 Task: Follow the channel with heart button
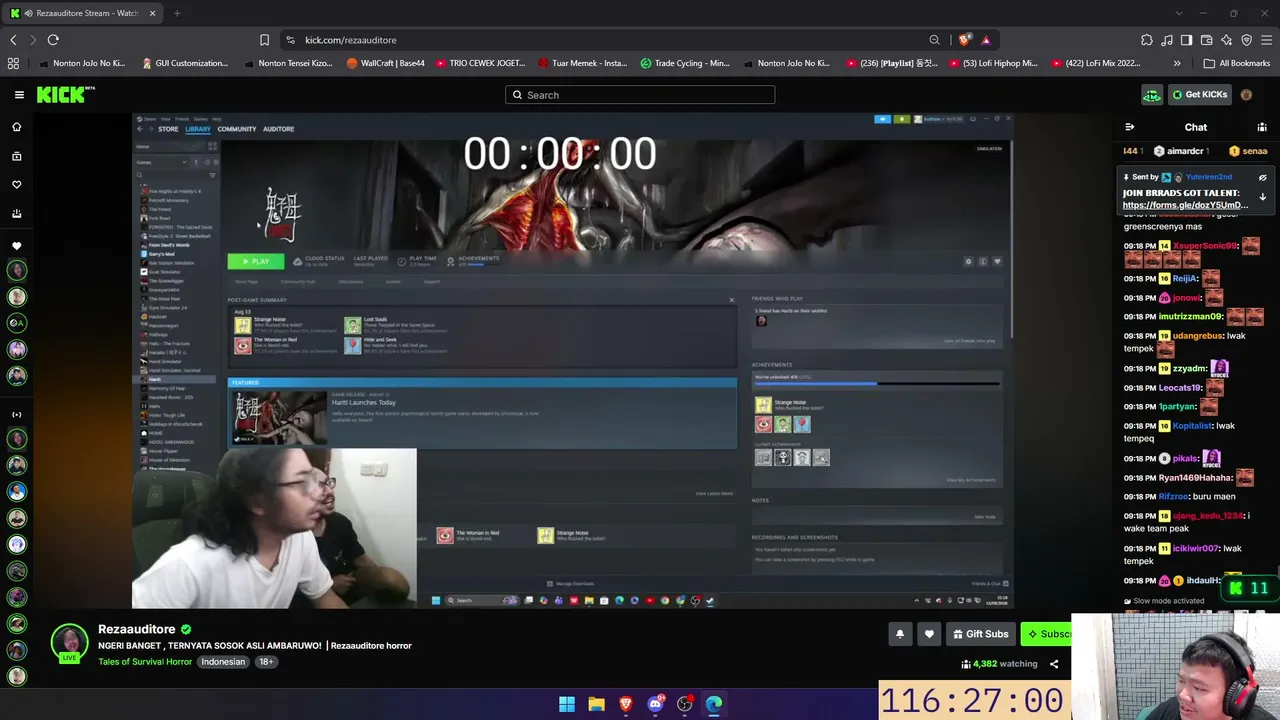929,634
